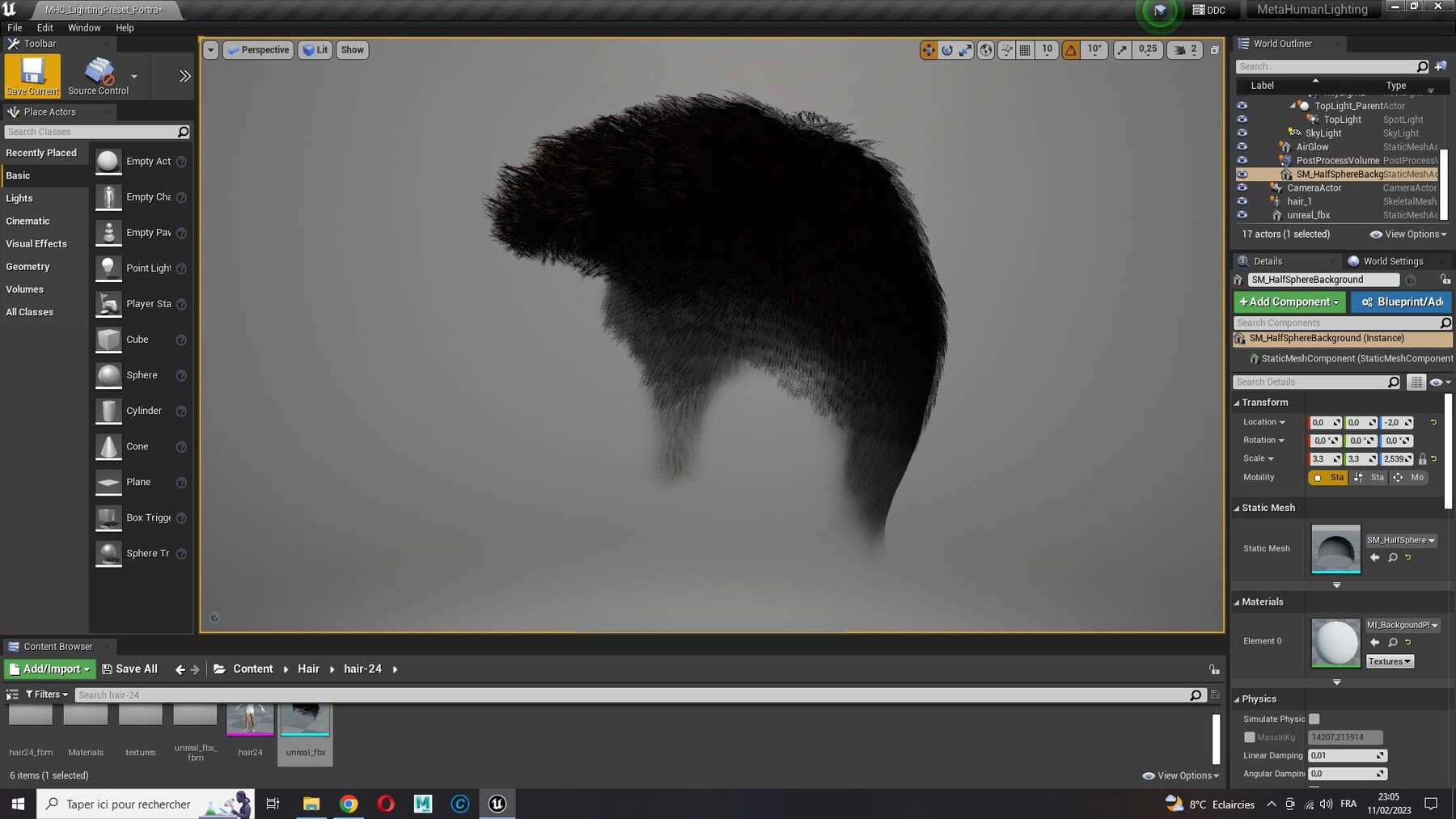Click Save All button
Image resolution: width=1456 pixels, height=819 pixels.
point(130,669)
